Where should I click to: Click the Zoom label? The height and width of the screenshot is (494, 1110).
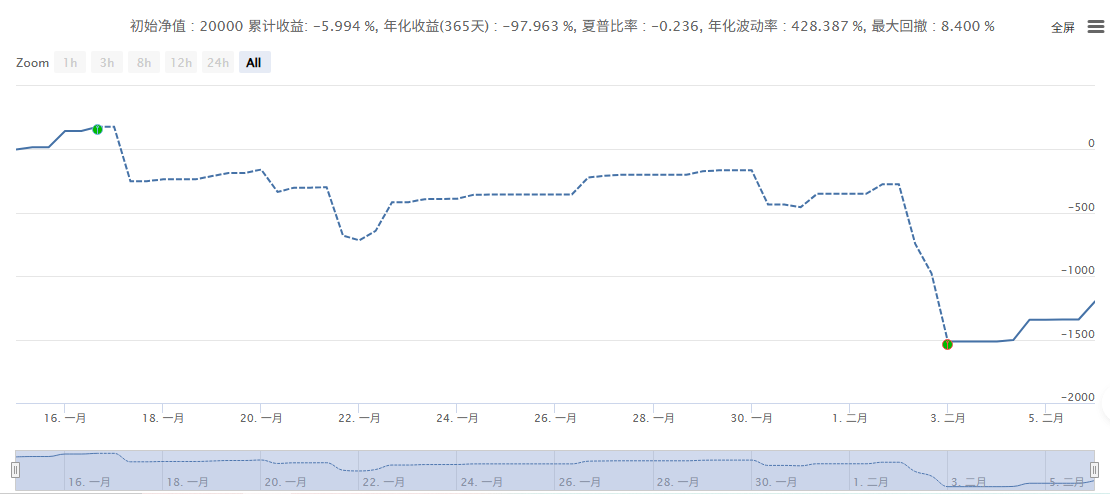coord(33,62)
